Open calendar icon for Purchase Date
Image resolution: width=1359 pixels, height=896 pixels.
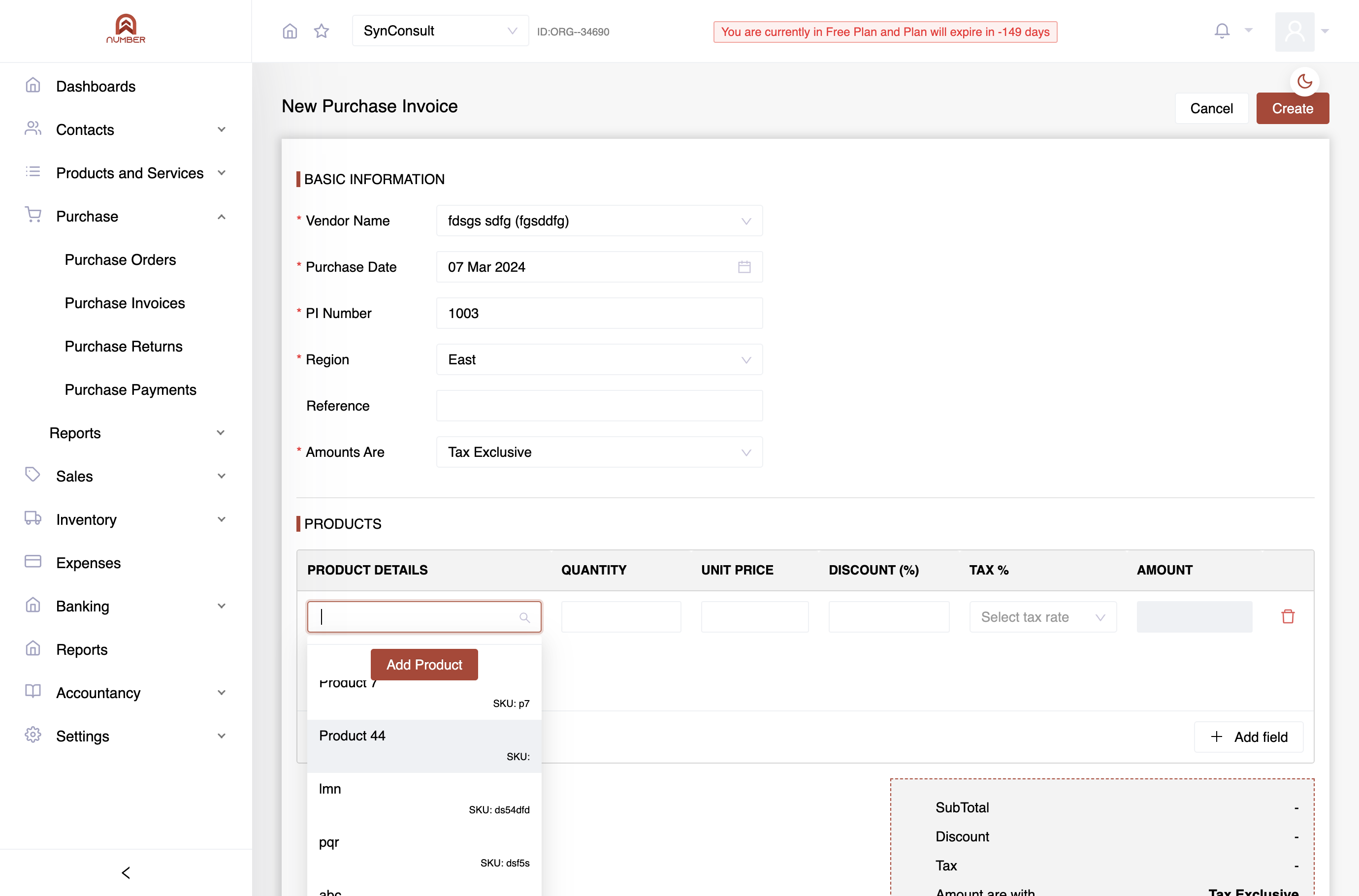pos(744,267)
